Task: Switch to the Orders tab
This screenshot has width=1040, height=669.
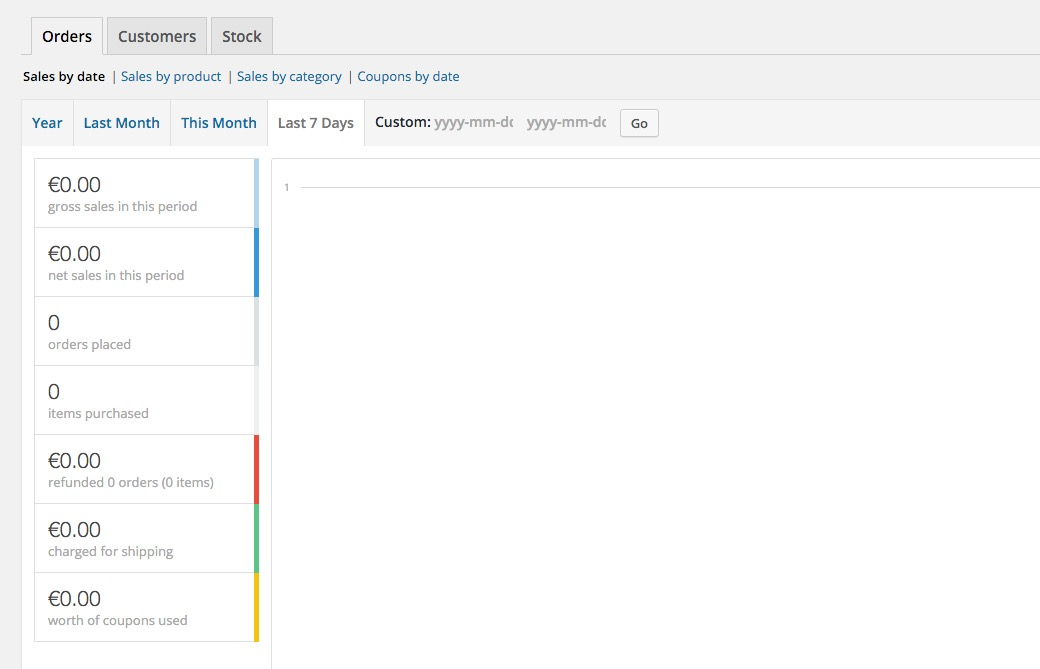Action: coord(66,36)
